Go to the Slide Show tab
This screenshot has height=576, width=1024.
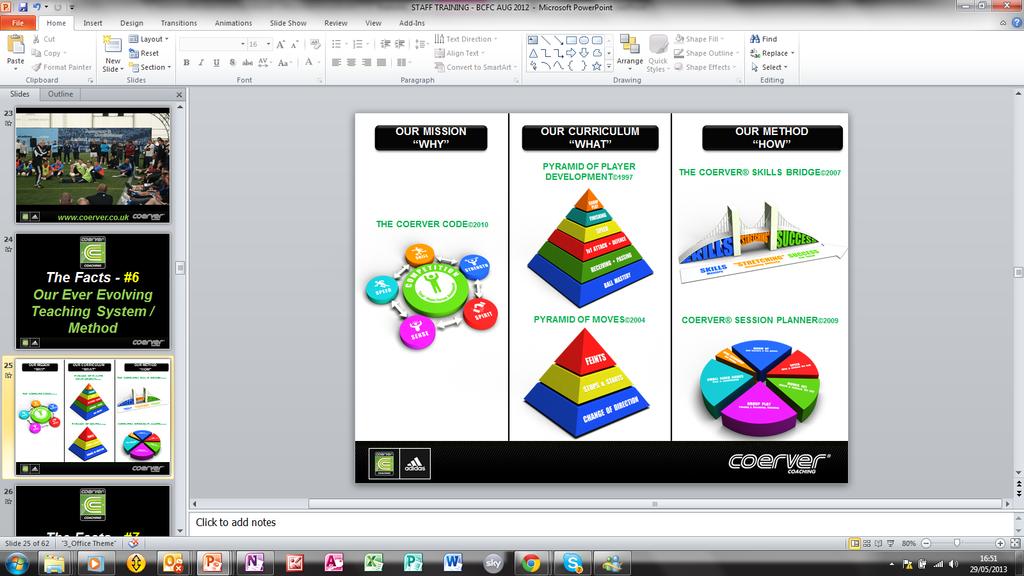tap(288, 23)
